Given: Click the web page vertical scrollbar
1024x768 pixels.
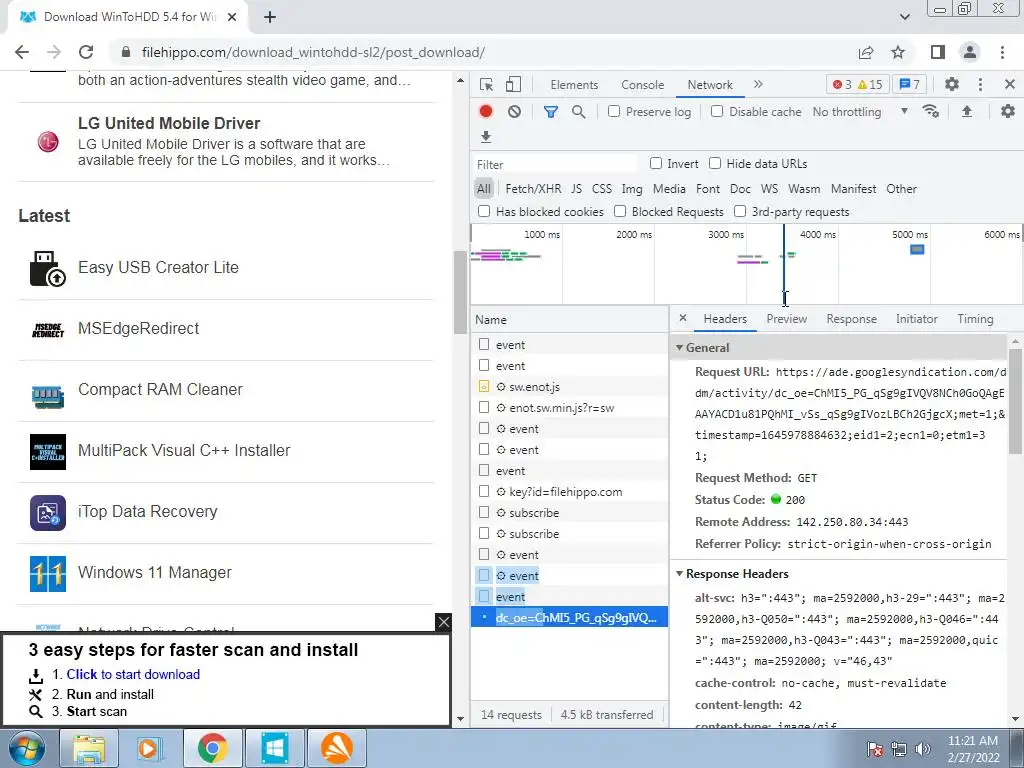Looking at the screenshot, I should coord(460,291).
